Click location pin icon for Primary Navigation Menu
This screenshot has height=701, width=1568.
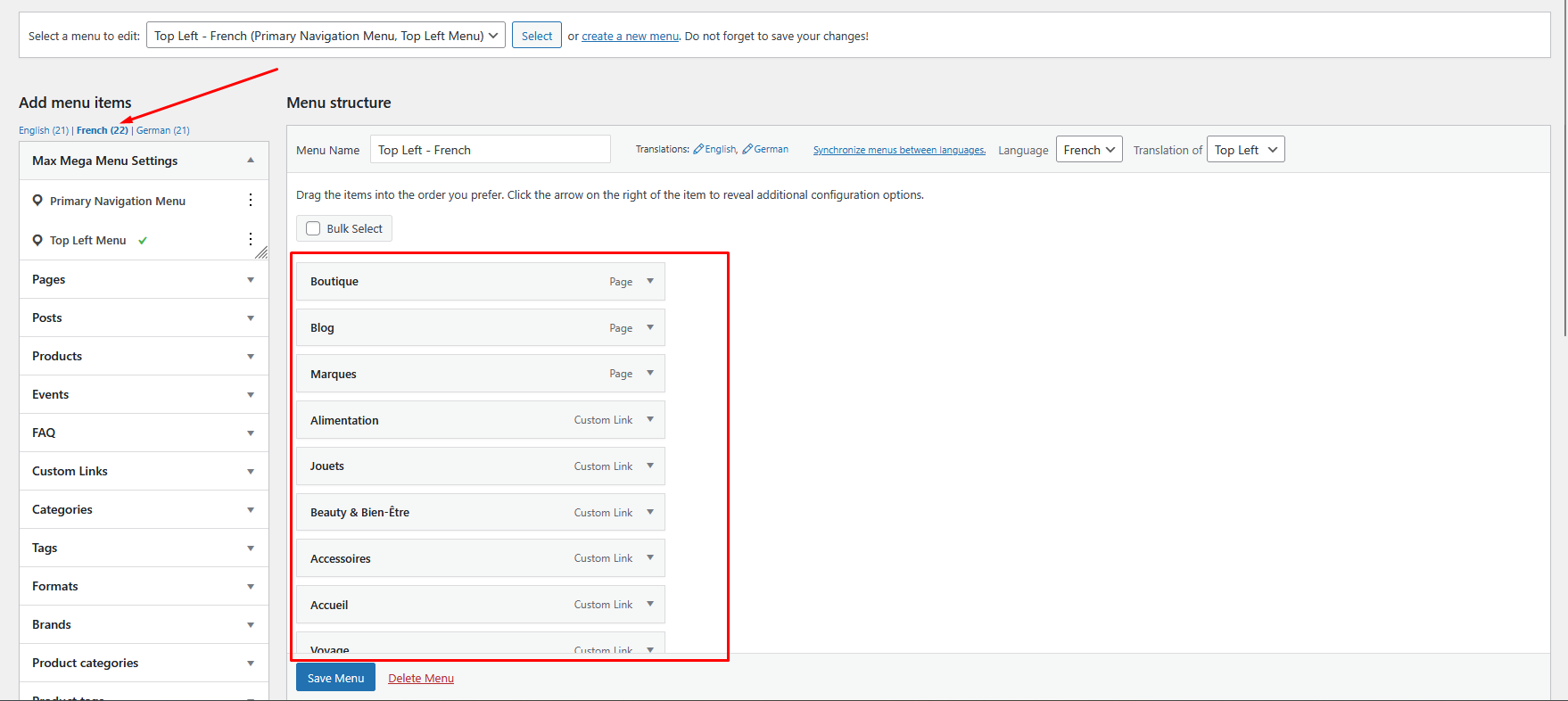(x=37, y=201)
